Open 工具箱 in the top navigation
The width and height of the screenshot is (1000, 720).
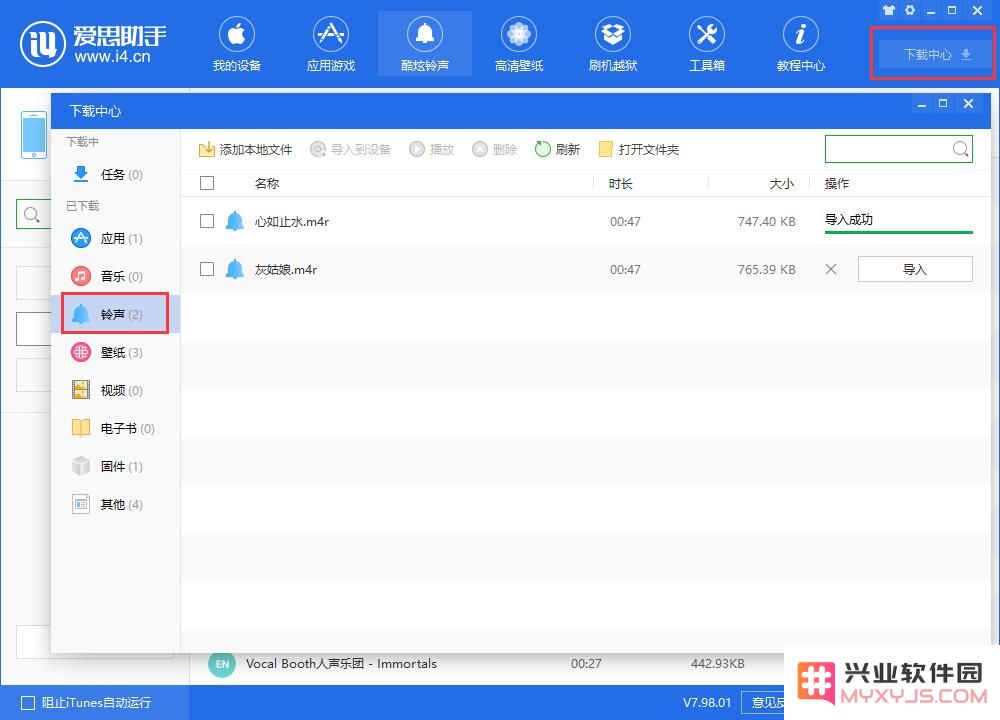coord(707,44)
